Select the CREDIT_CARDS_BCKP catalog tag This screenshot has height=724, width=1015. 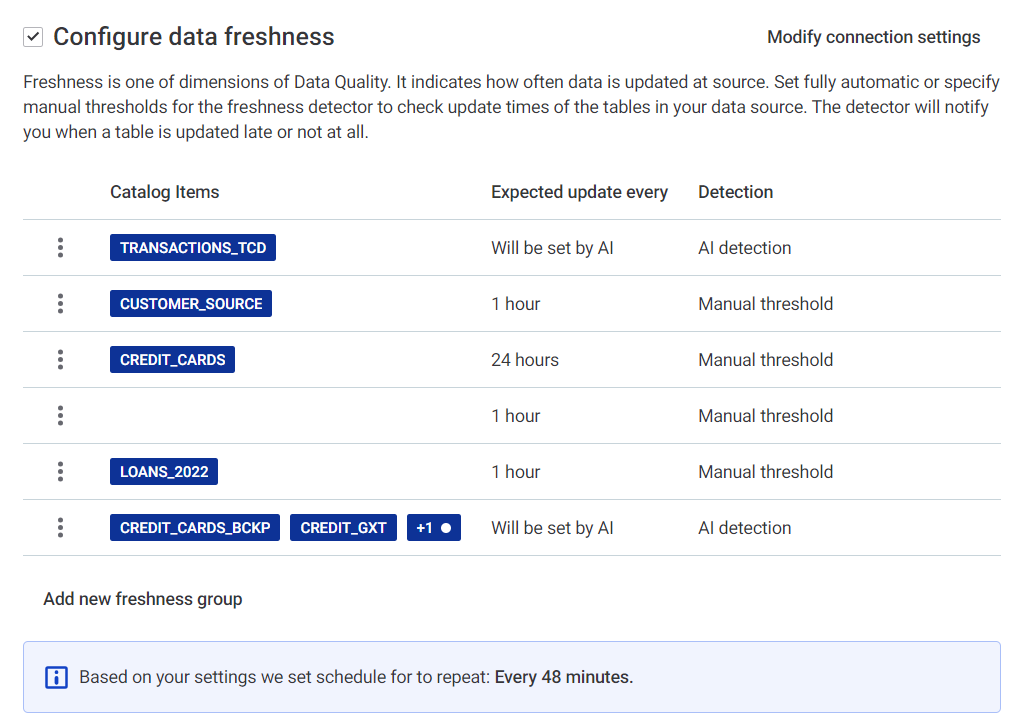point(195,528)
